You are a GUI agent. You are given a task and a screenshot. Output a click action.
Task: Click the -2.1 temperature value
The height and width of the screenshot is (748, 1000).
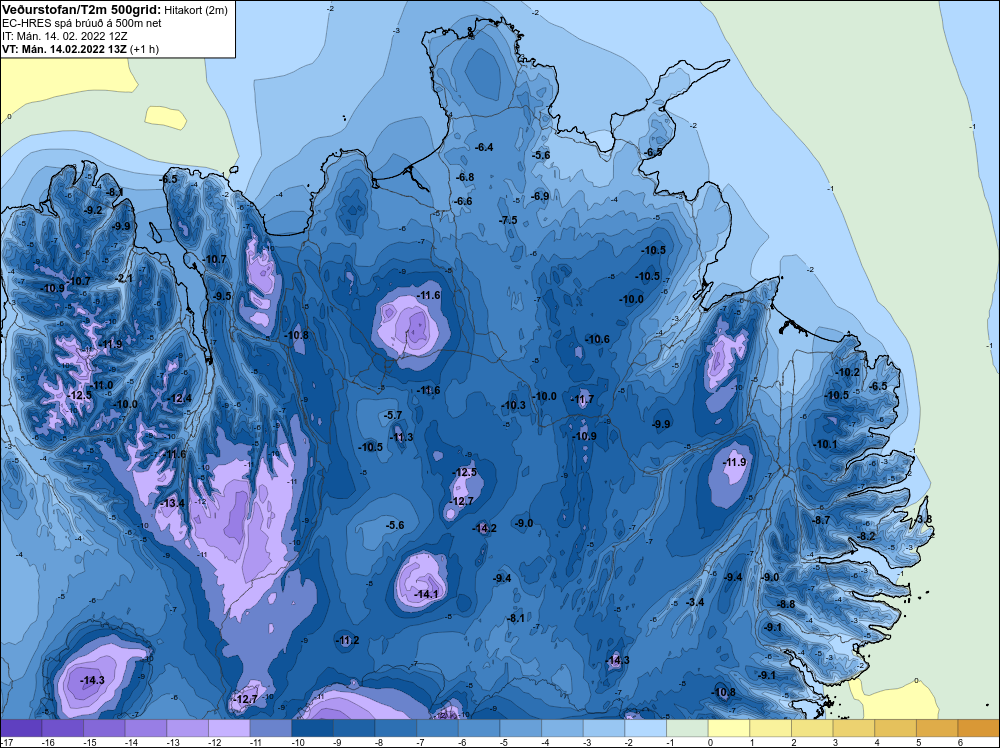coord(124,278)
